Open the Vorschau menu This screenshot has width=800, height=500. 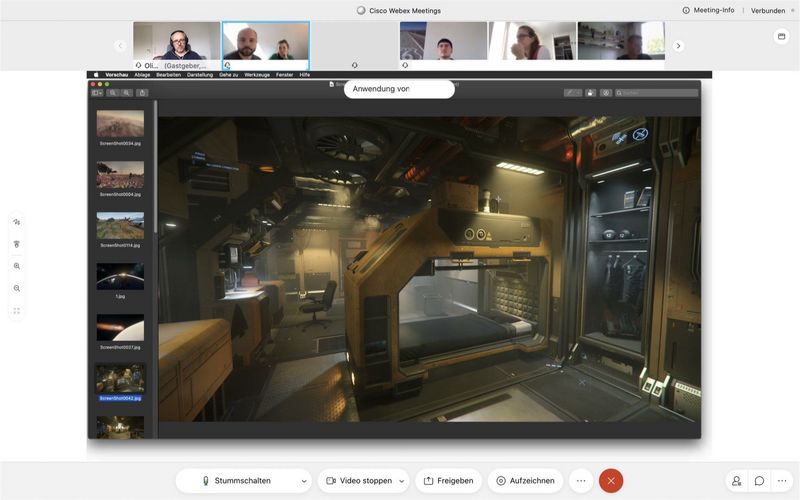click(x=116, y=74)
